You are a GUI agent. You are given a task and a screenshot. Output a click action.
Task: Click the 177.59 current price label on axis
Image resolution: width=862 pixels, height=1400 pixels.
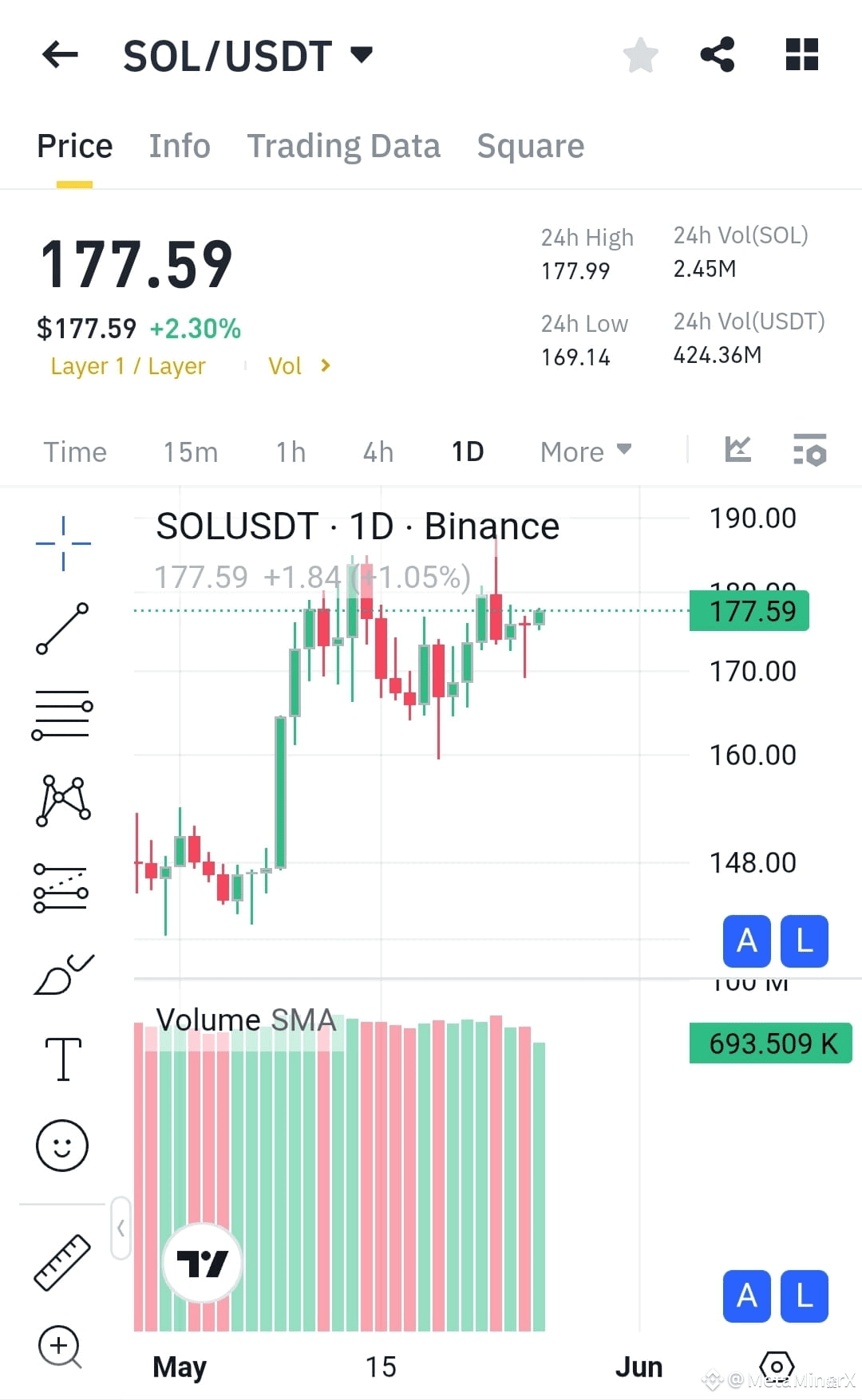749,611
